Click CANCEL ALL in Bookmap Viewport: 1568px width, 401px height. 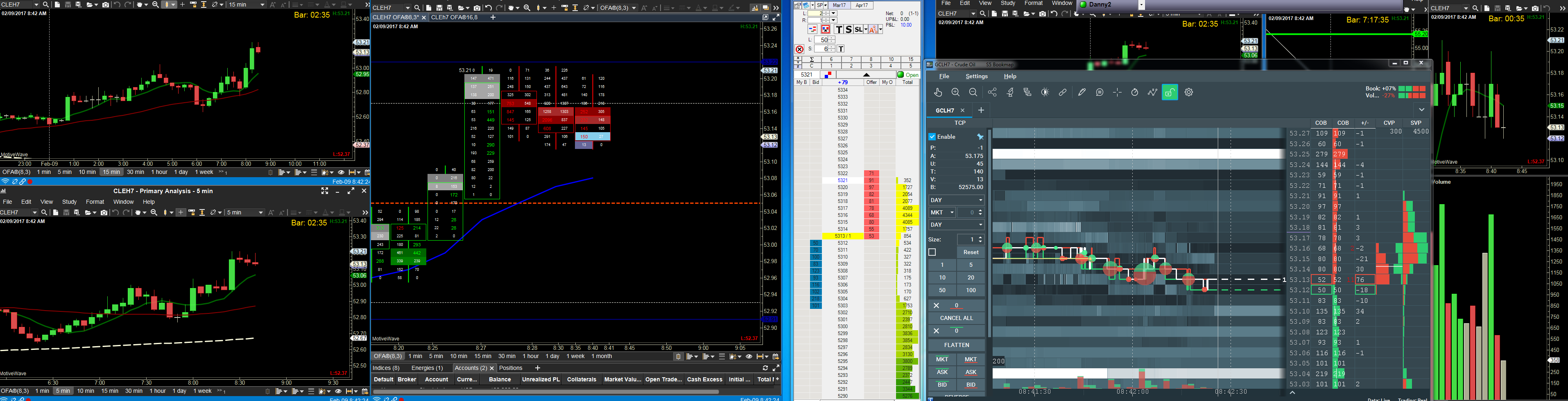(x=956, y=318)
